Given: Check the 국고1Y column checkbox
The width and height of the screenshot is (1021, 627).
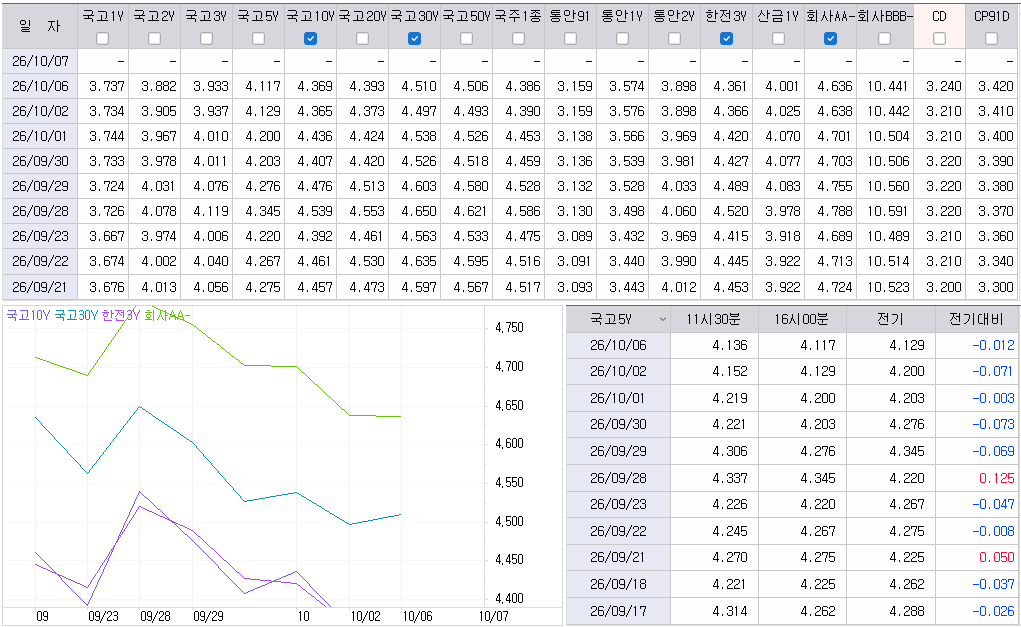Looking at the screenshot, I should [x=102, y=39].
